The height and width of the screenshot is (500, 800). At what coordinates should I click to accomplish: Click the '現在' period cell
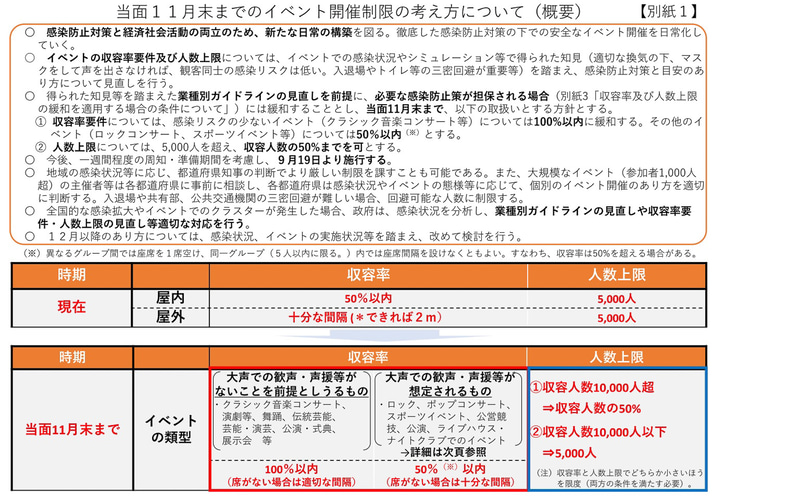(x=71, y=307)
